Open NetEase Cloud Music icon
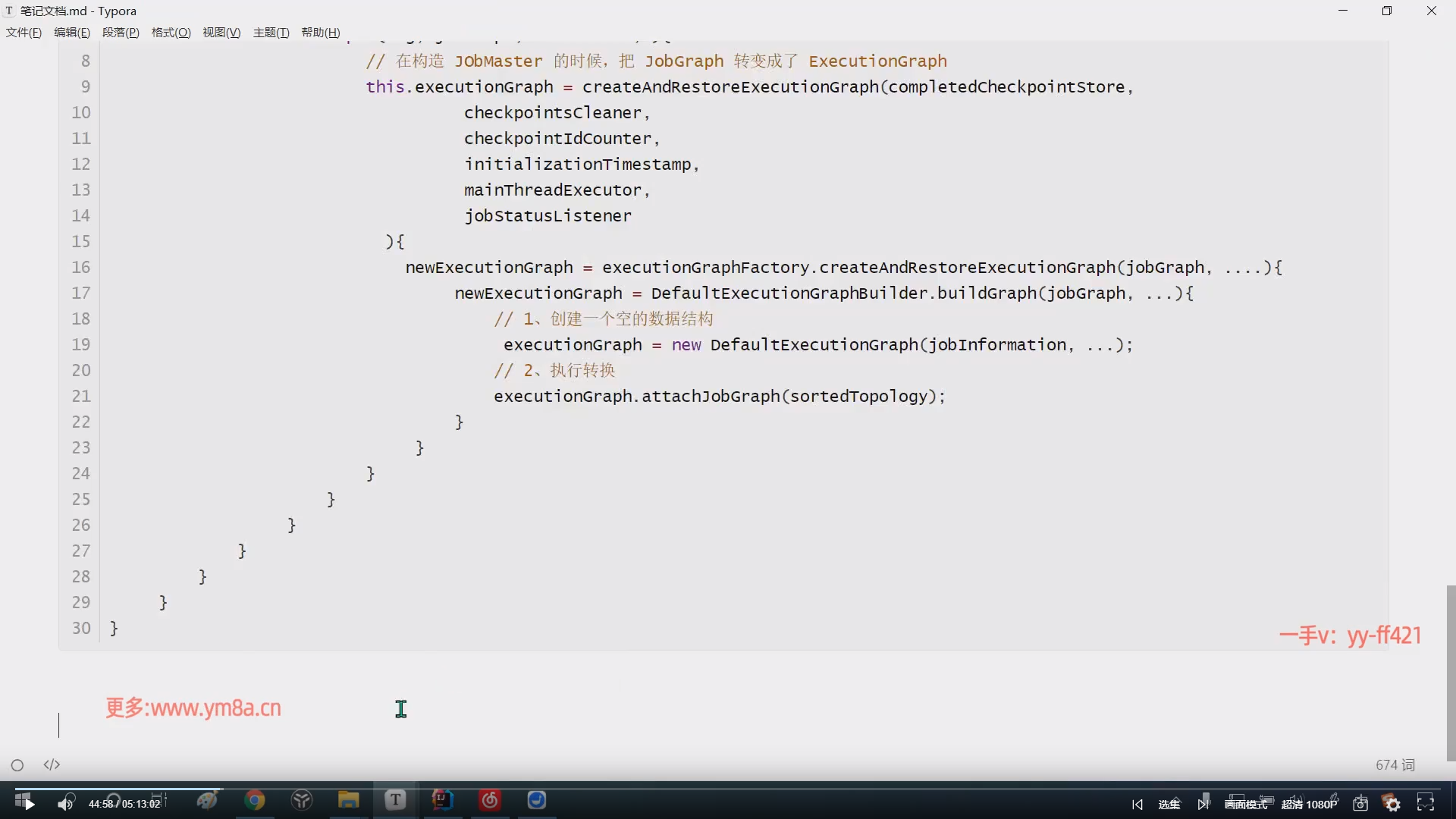The height and width of the screenshot is (819, 1456). (490, 800)
